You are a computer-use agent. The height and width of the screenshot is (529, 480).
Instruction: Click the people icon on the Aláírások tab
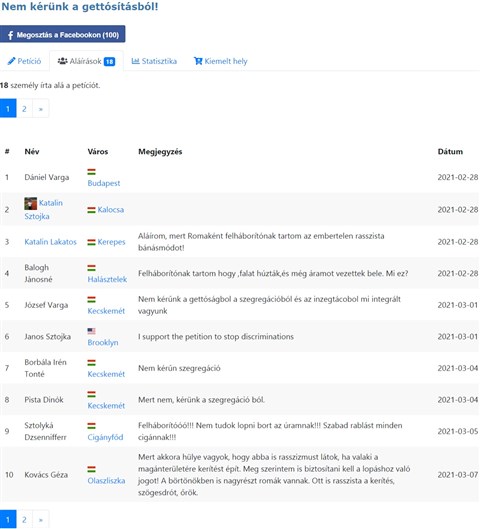click(62, 61)
